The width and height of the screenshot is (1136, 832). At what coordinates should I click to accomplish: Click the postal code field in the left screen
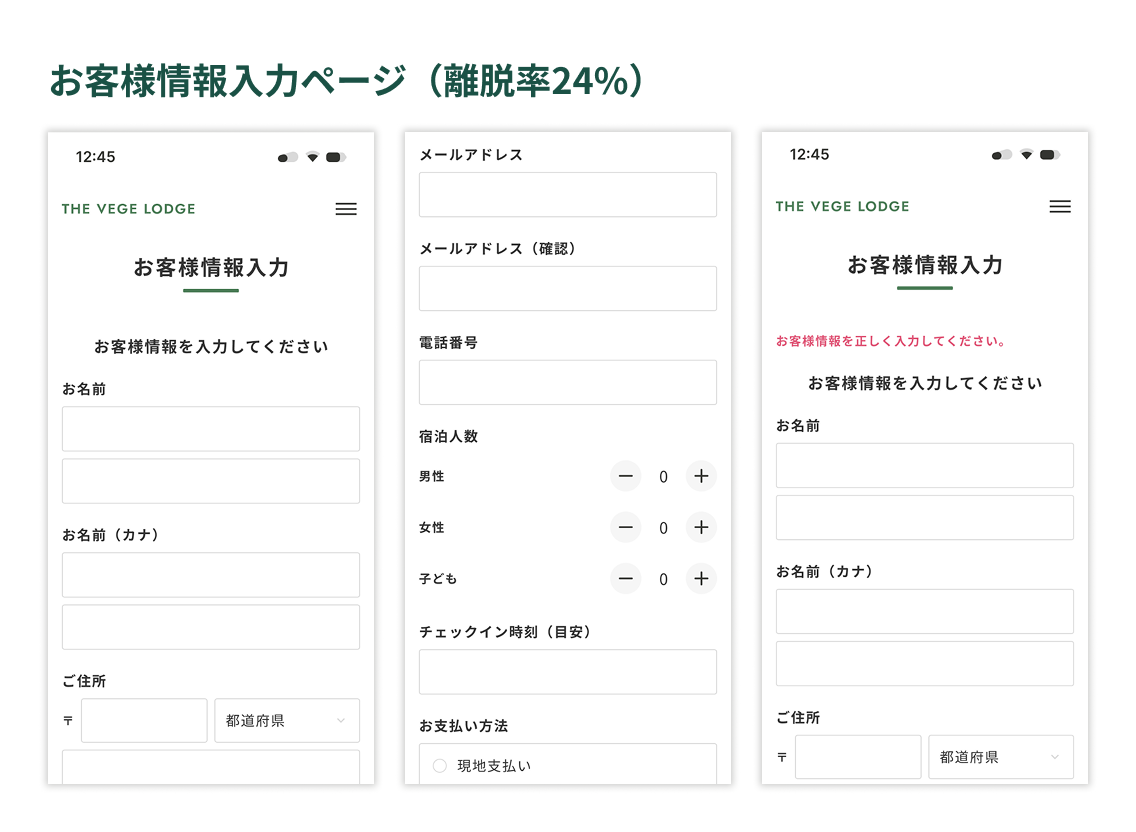144,720
